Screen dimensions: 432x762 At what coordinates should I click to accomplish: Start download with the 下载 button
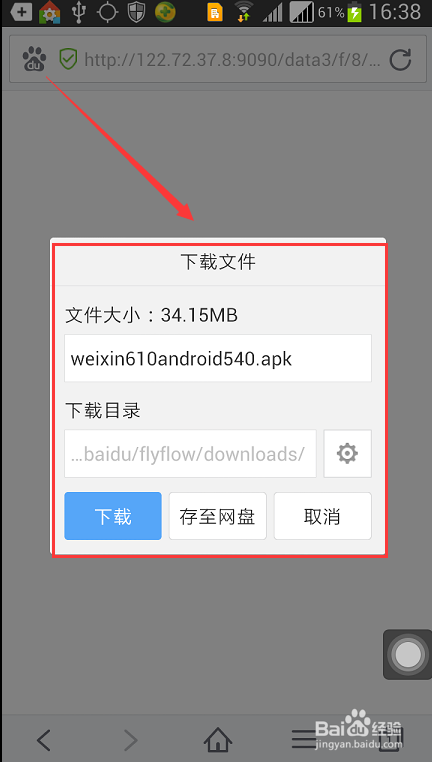pos(113,516)
